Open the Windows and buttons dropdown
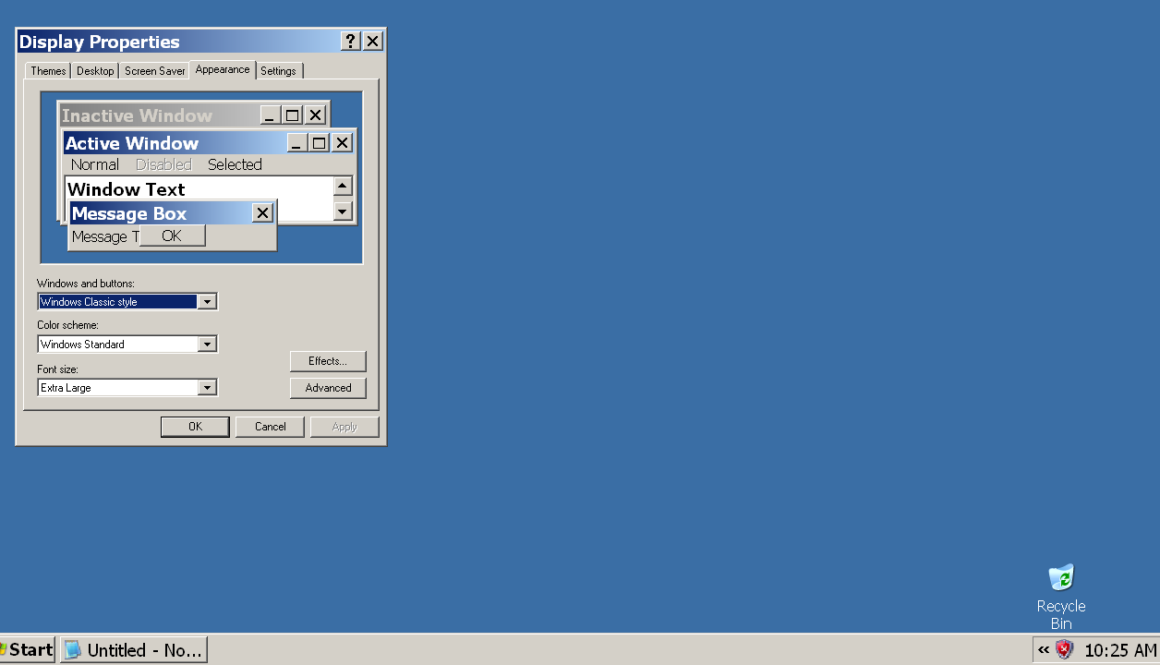This screenshot has width=1160, height=665. (207, 301)
